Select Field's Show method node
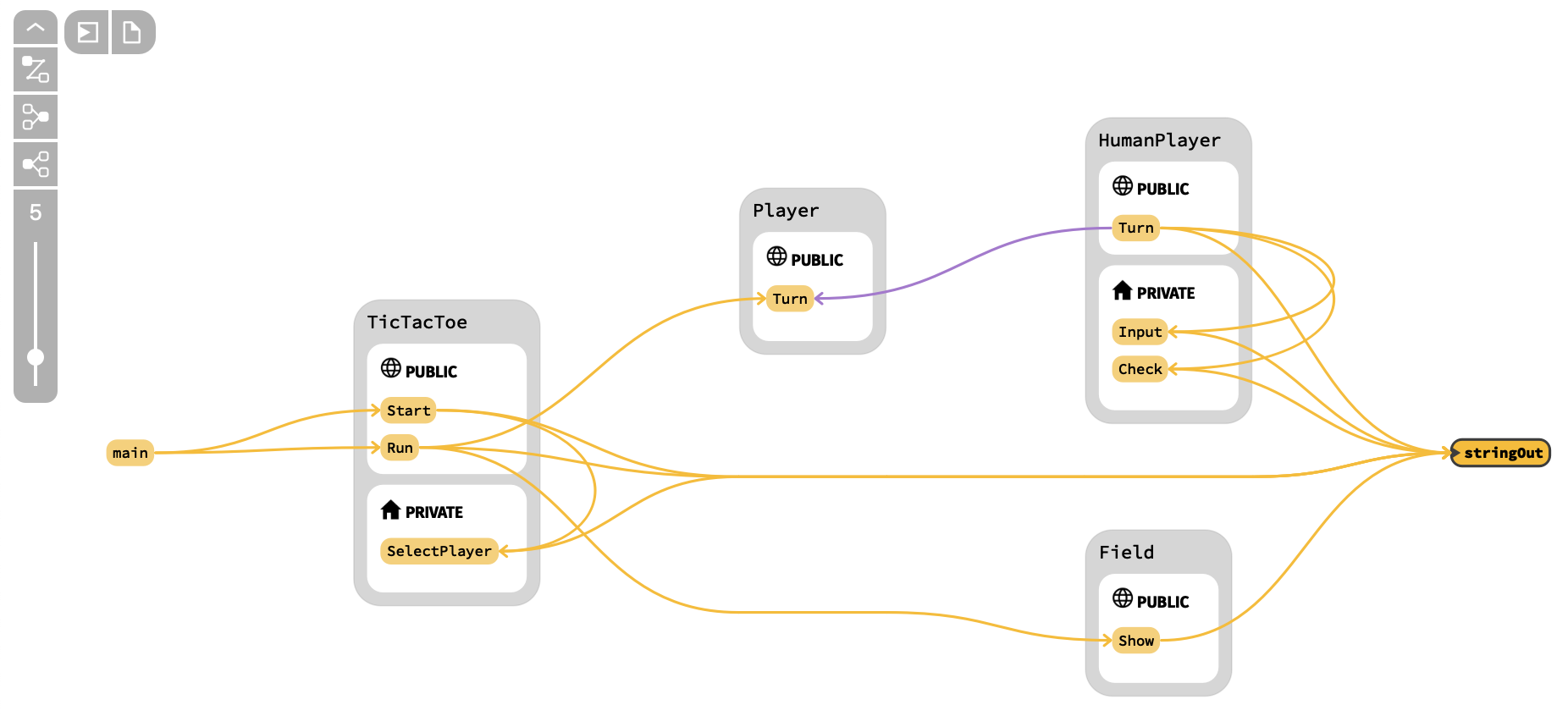The width and height of the screenshot is (1568, 716). [x=1135, y=641]
